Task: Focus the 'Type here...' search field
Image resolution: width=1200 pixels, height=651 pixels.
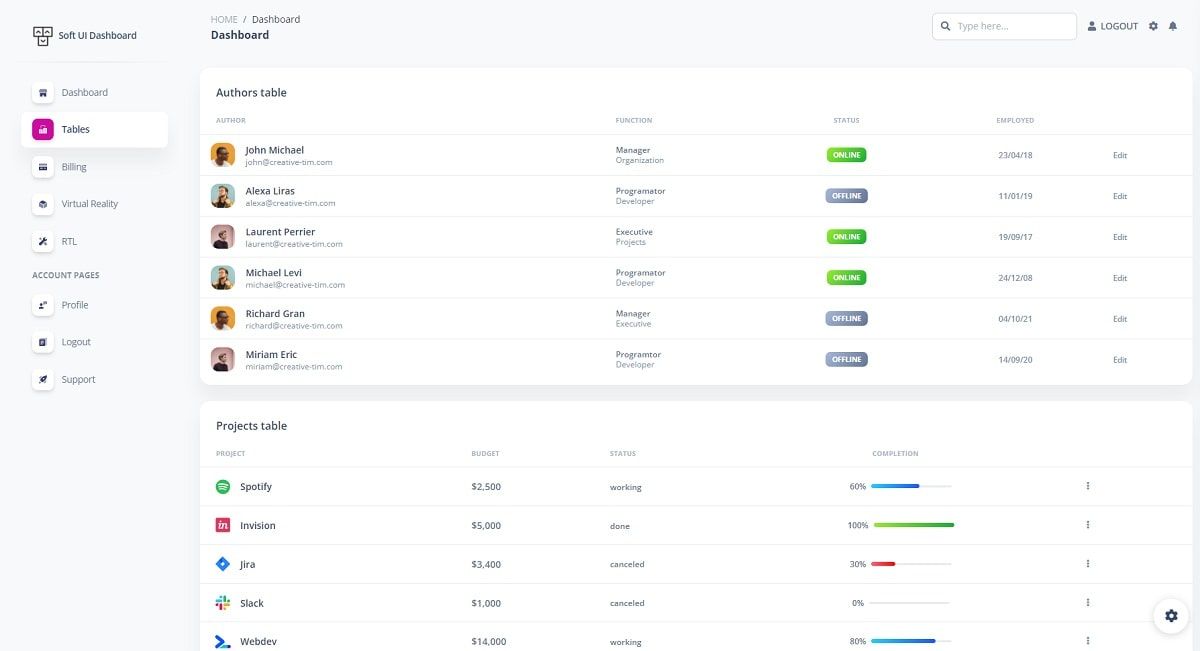Action: [1004, 26]
